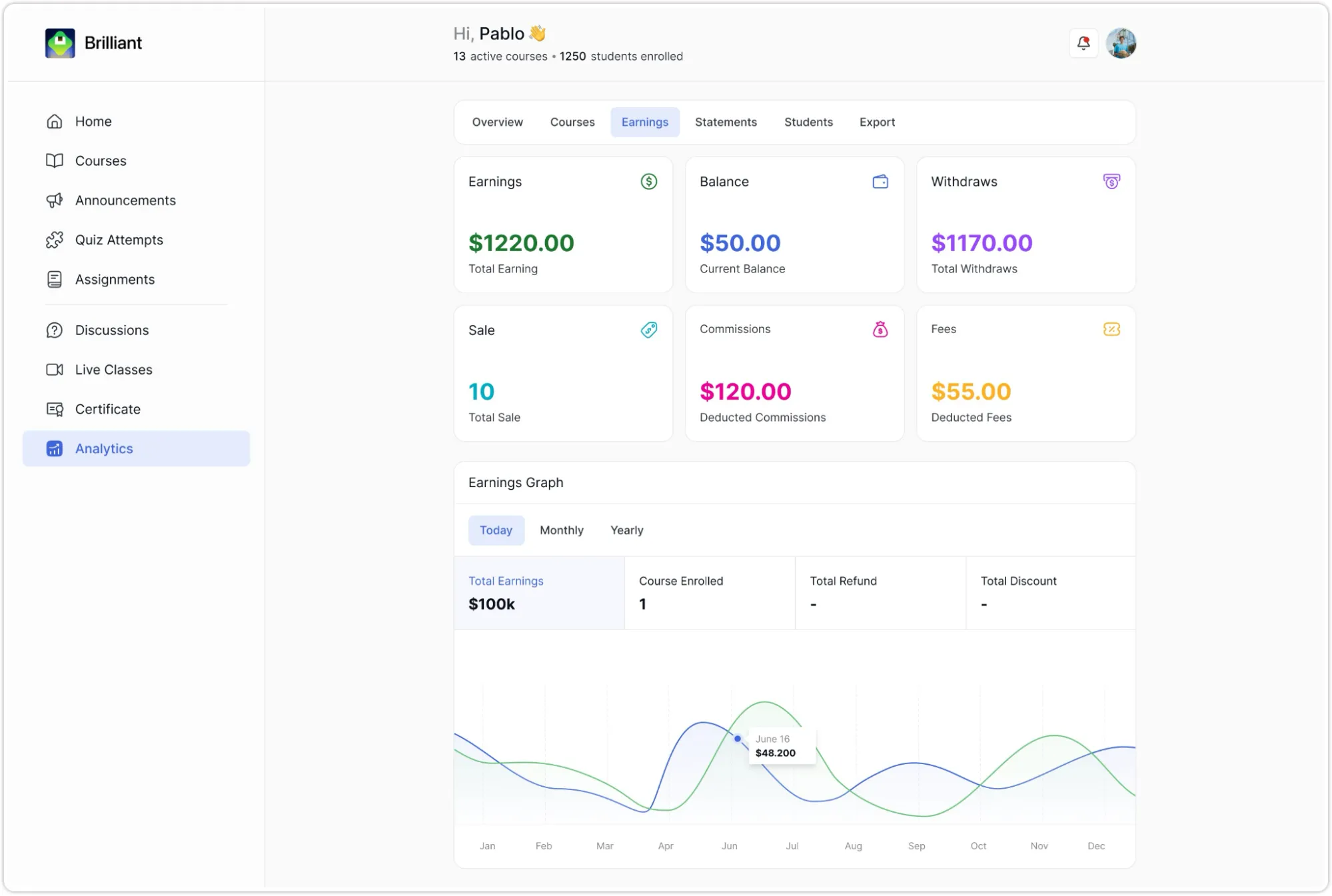Click the Home house icon

[x=55, y=121]
